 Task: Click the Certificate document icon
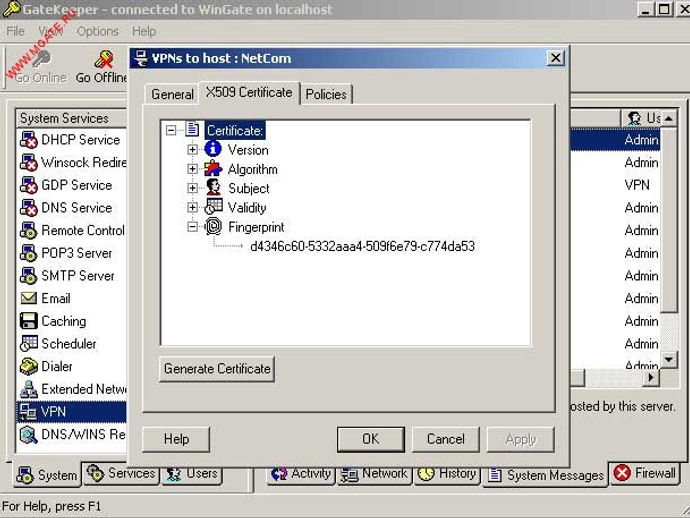(x=192, y=129)
